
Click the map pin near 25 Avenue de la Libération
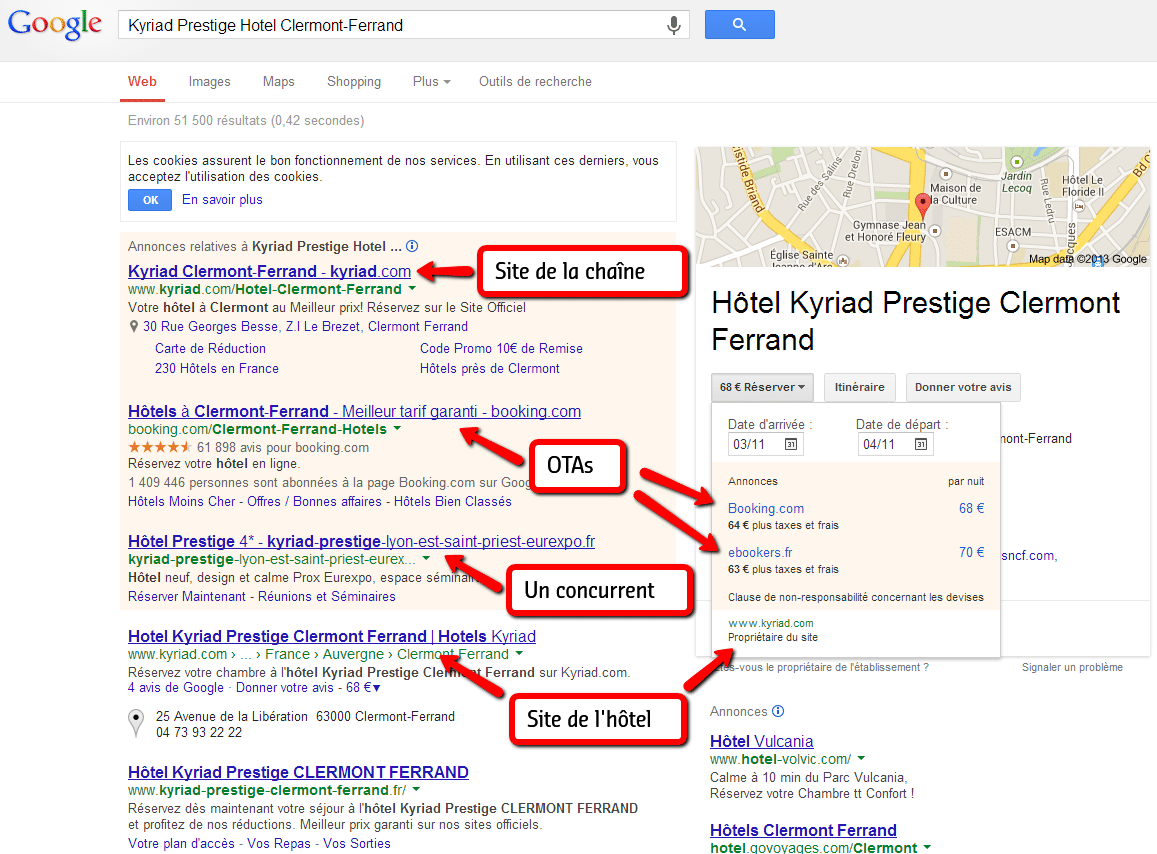[136, 723]
